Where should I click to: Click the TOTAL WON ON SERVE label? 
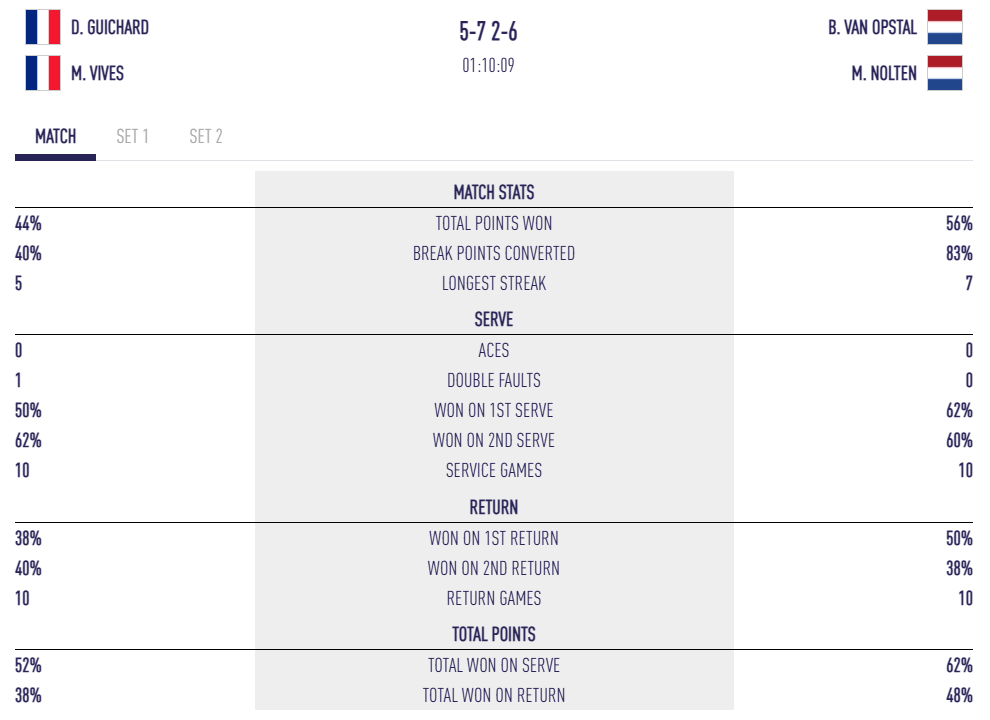tap(494, 666)
